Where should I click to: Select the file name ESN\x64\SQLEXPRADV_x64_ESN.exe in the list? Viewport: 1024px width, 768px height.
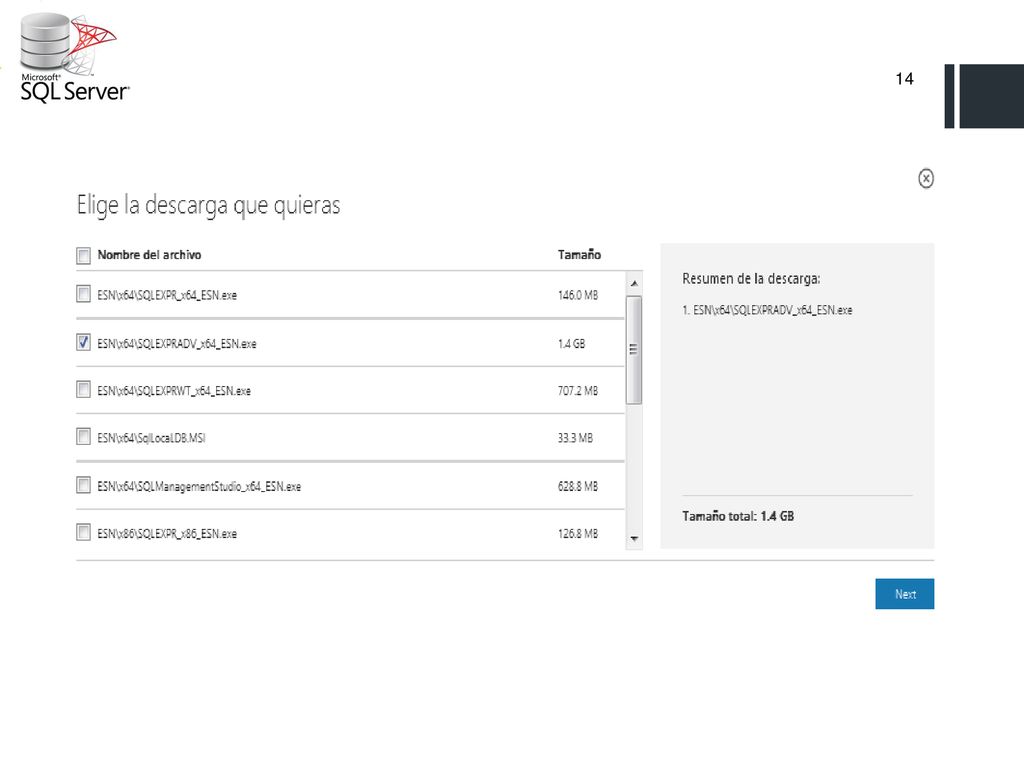tap(177, 344)
